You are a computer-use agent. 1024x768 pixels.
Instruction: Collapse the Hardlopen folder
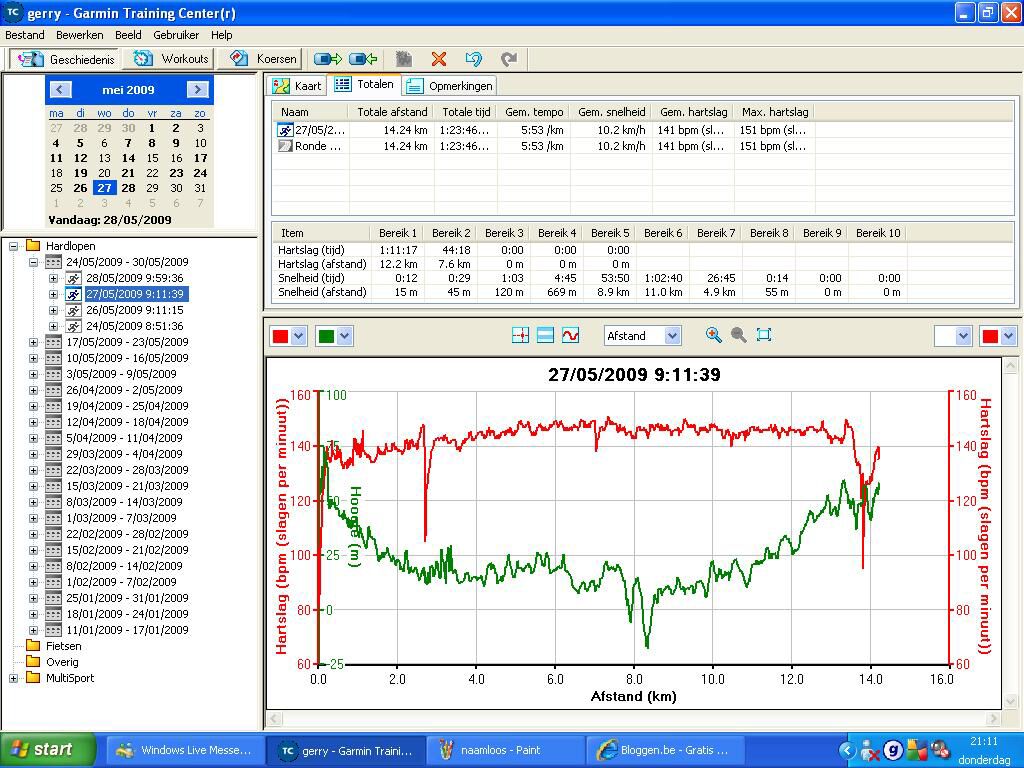pyautogui.click(x=13, y=246)
